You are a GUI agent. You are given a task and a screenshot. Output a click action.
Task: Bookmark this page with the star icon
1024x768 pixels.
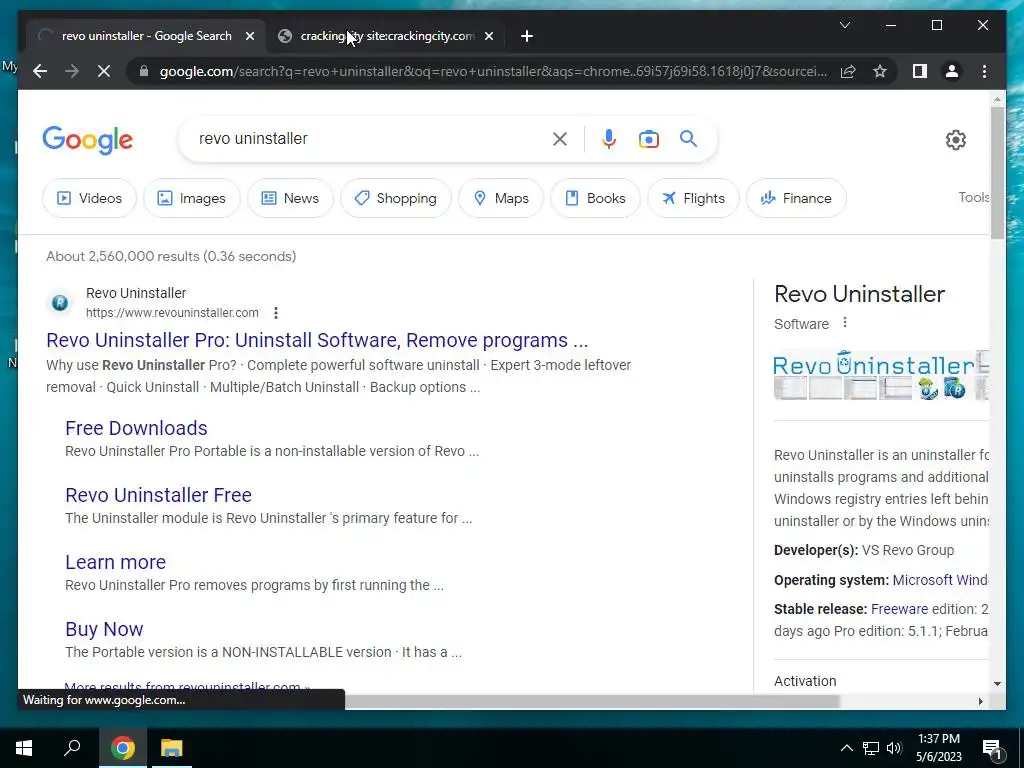click(x=880, y=71)
